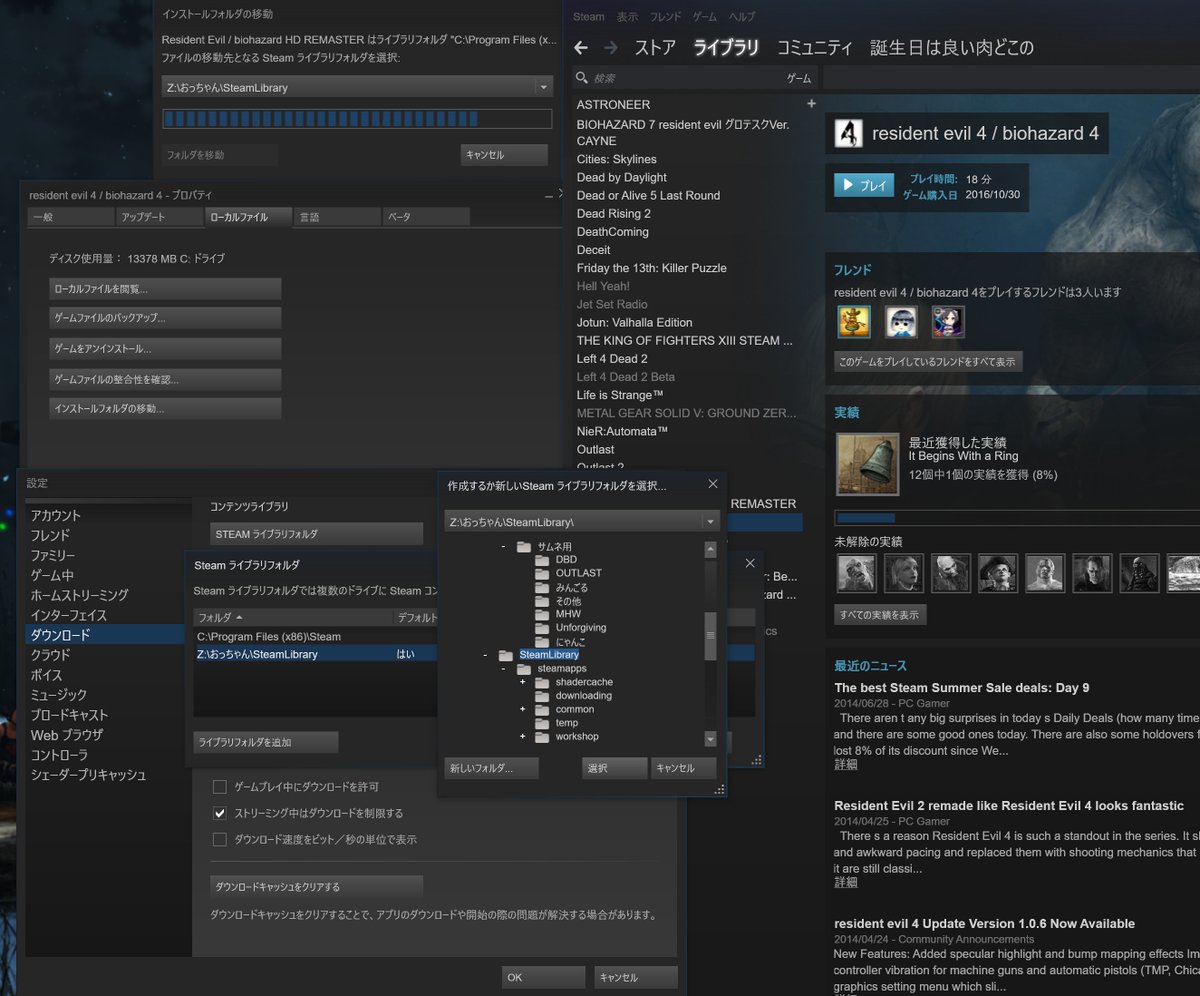The image size is (1200, 996).
Task: Open the フレンド menu in menu bar
Action: [x=666, y=17]
